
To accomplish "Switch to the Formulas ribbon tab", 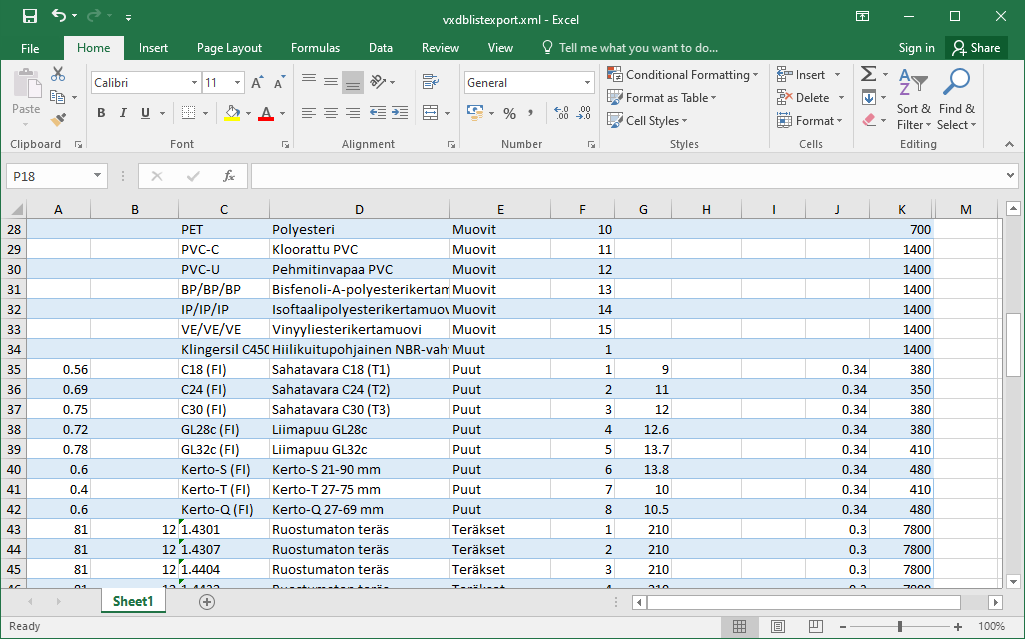I will point(315,48).
